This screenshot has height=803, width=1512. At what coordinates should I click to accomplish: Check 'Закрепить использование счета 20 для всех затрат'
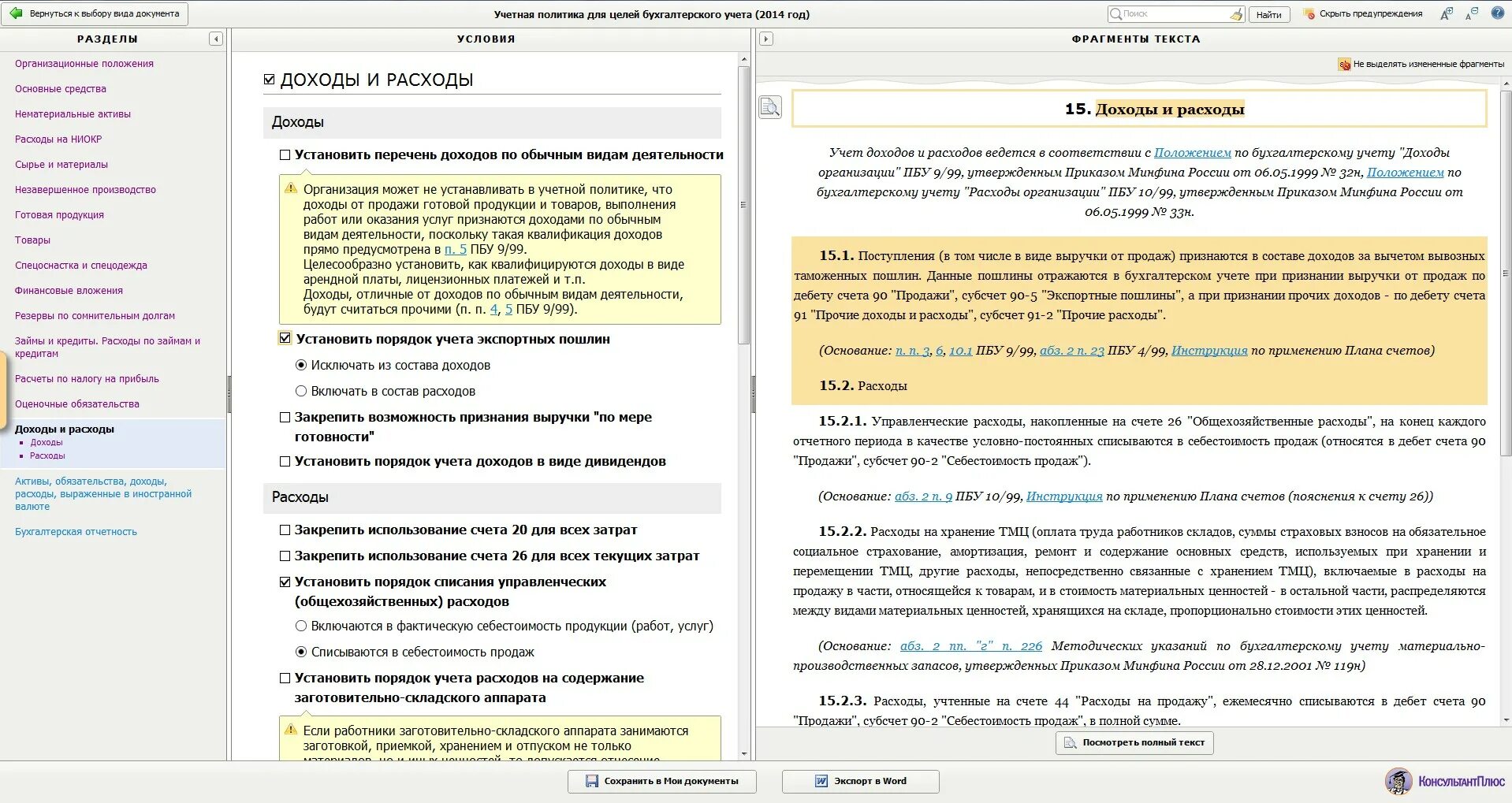(x=285, y=530)
